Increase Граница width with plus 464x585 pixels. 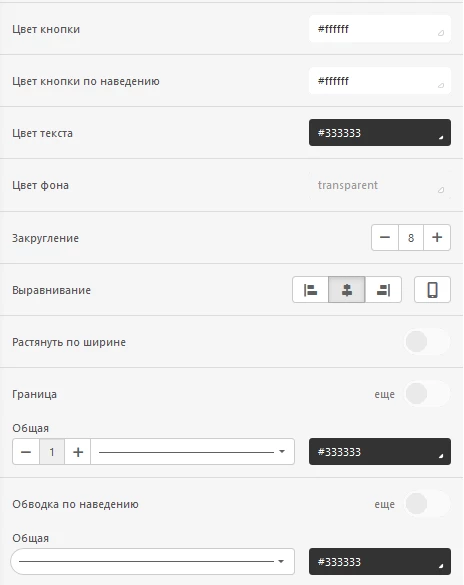tap(78, 452)
